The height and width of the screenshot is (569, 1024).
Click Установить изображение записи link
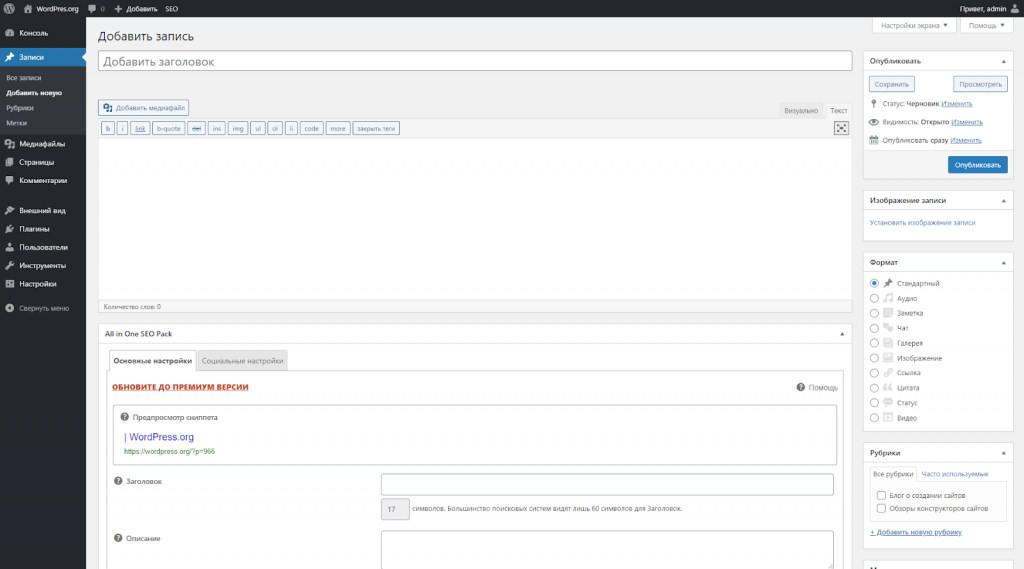coord(922,222)
